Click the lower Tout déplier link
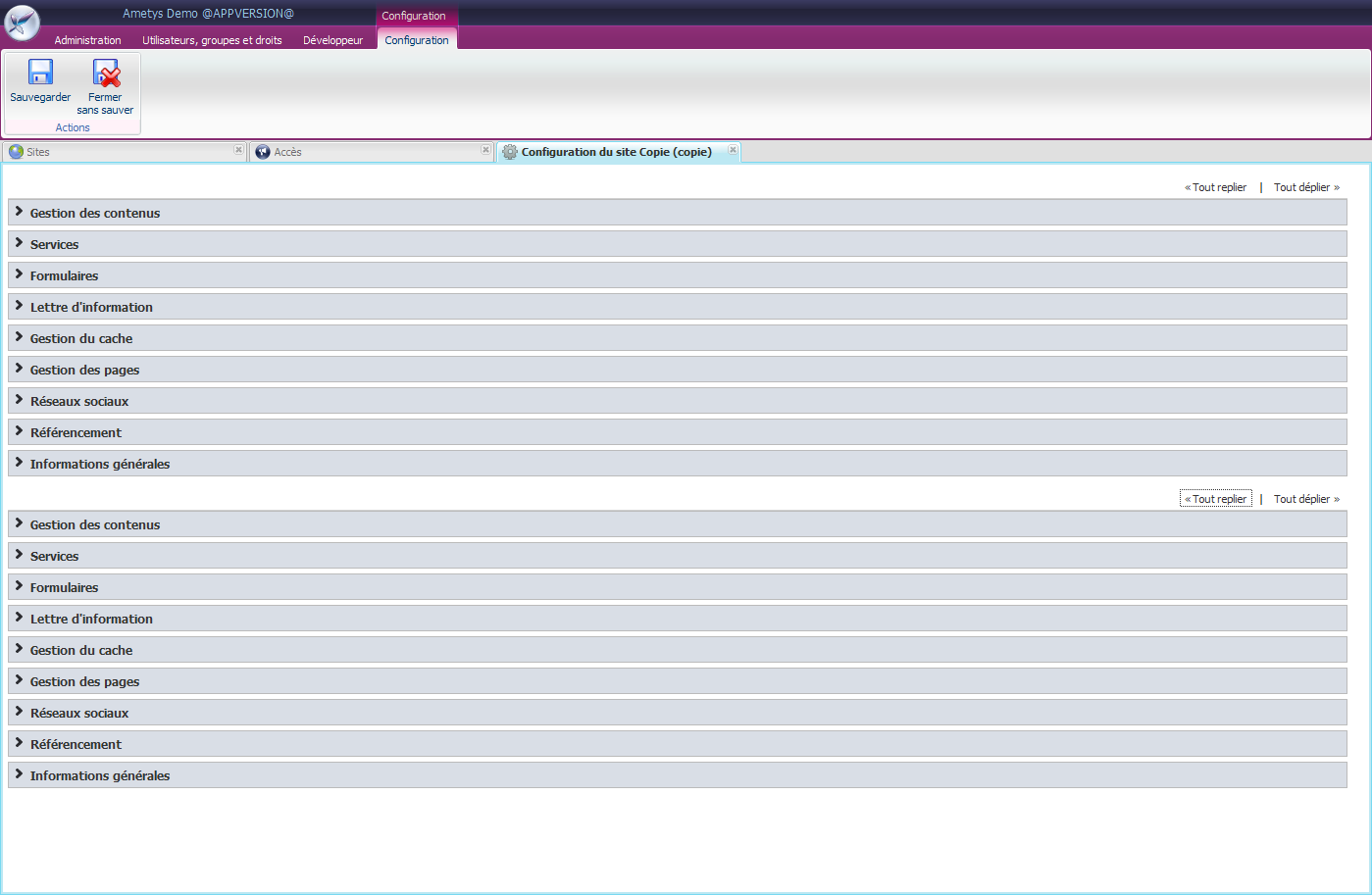Viewport: 1372px width, 895px height. tap(1304, 499)
